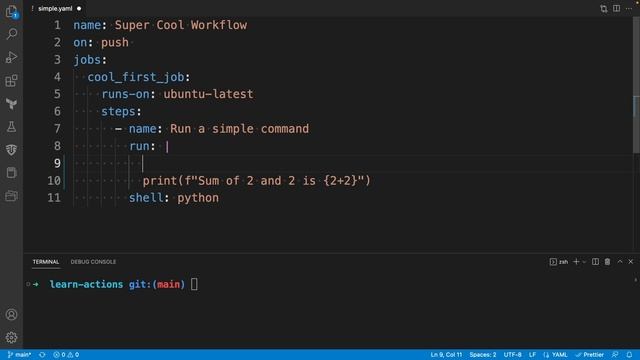Open problems errors and warnings indicator
The image size is (640, 360).
click(66, 355)
